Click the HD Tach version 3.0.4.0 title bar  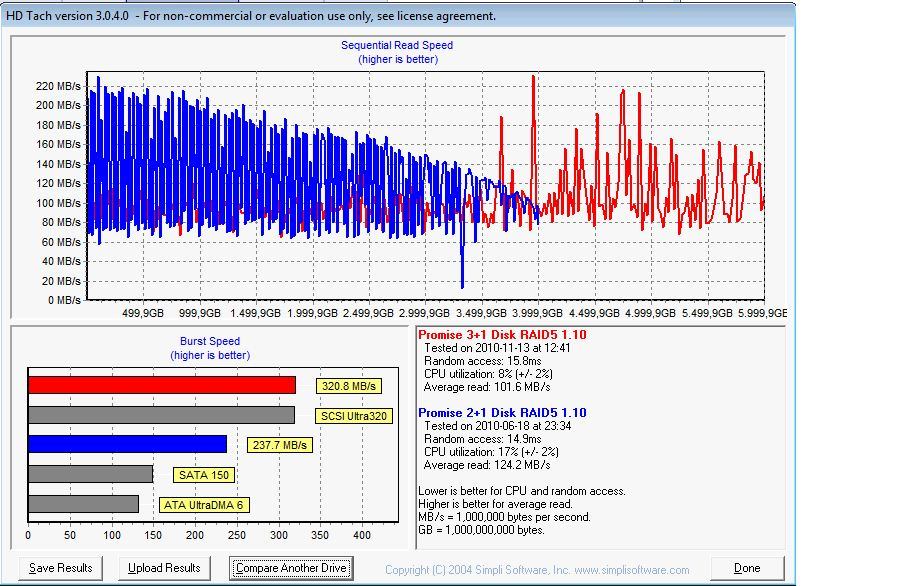pos(397,16)
